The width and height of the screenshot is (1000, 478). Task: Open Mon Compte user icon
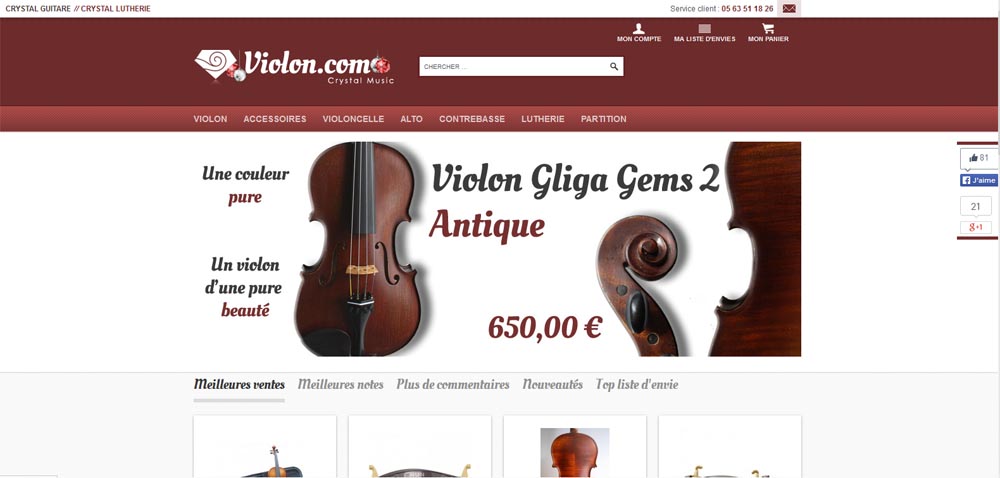point(638,29)
